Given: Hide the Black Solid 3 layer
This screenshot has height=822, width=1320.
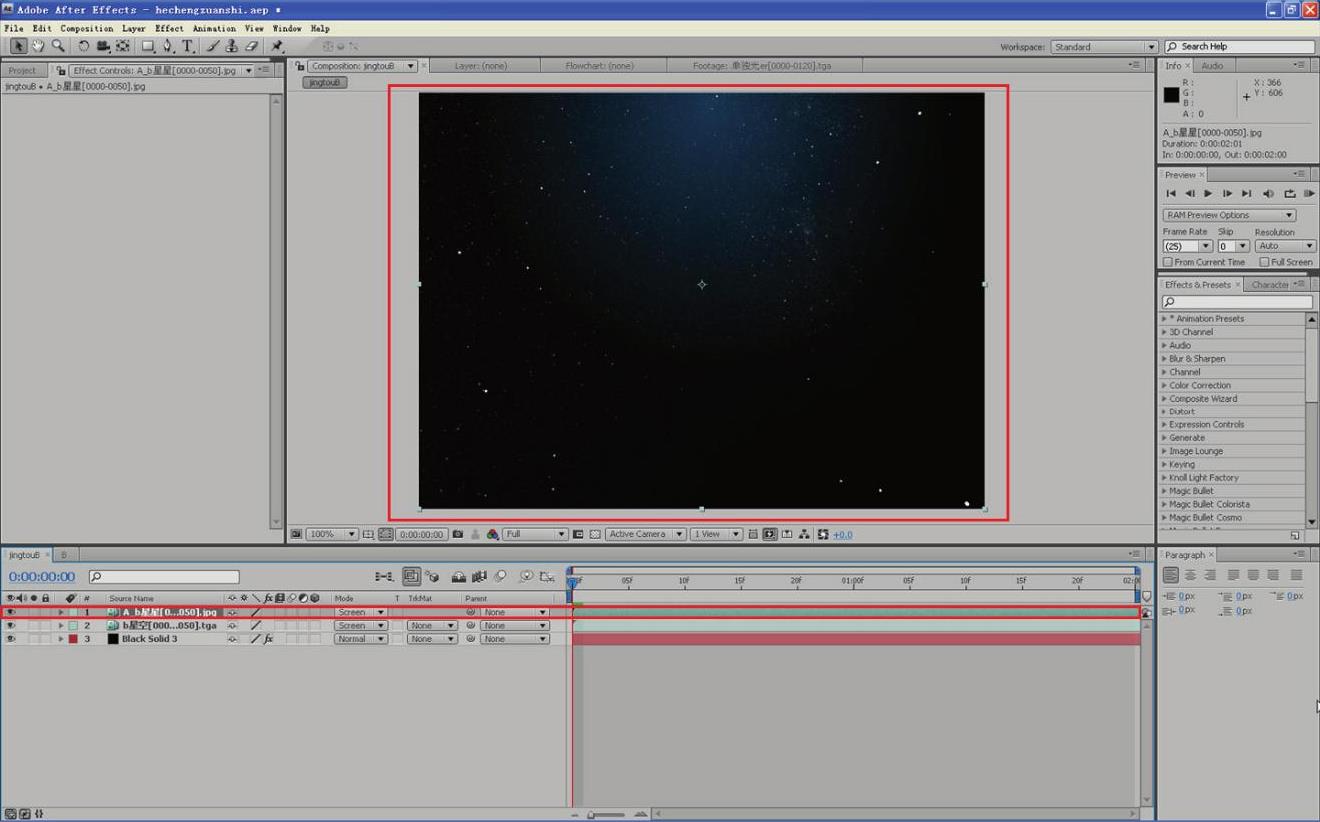Looking at the screenshot, I should pos(11,638).
